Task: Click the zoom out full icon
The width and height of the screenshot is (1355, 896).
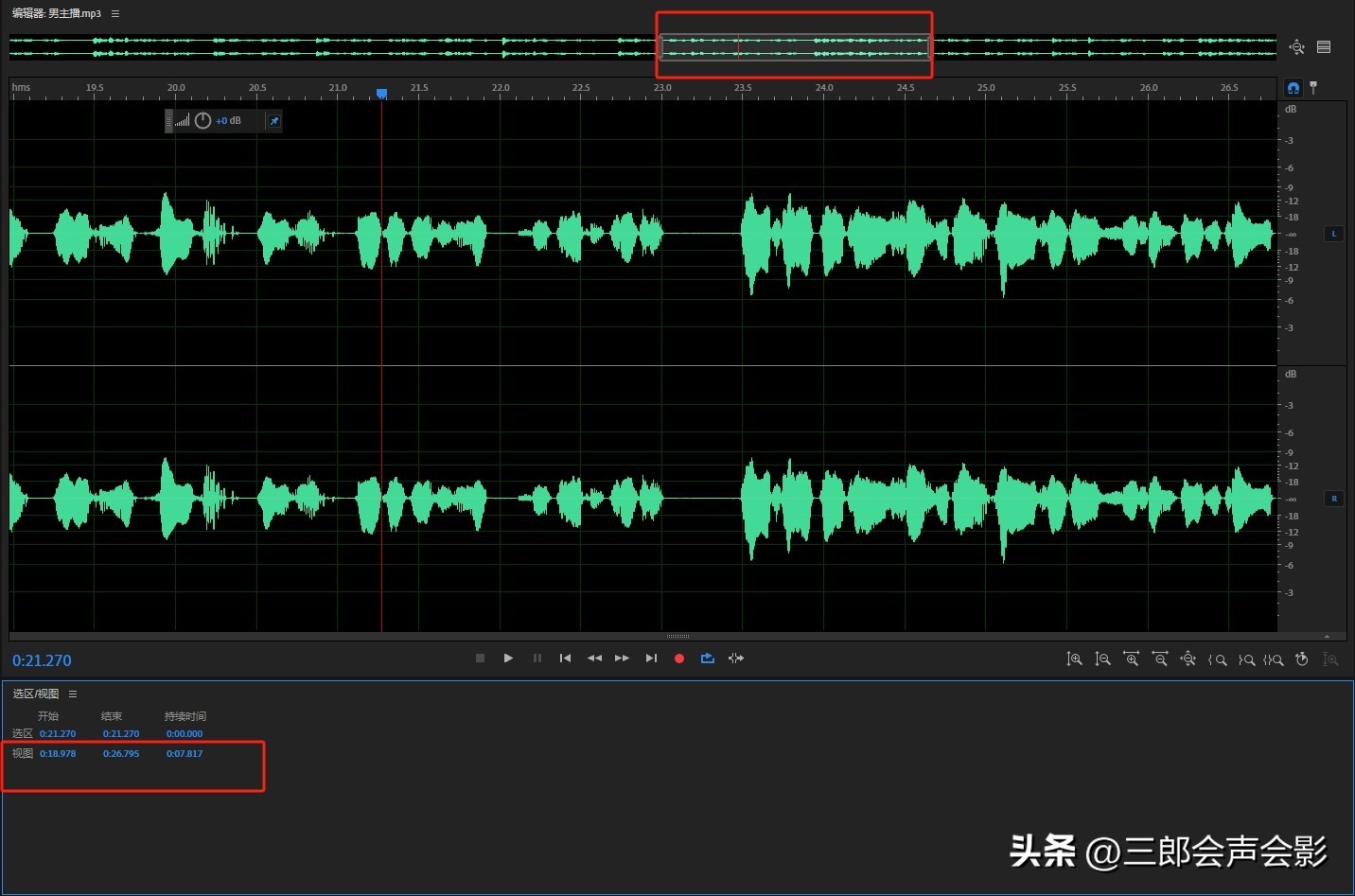Action: (x=1188, y=659)
